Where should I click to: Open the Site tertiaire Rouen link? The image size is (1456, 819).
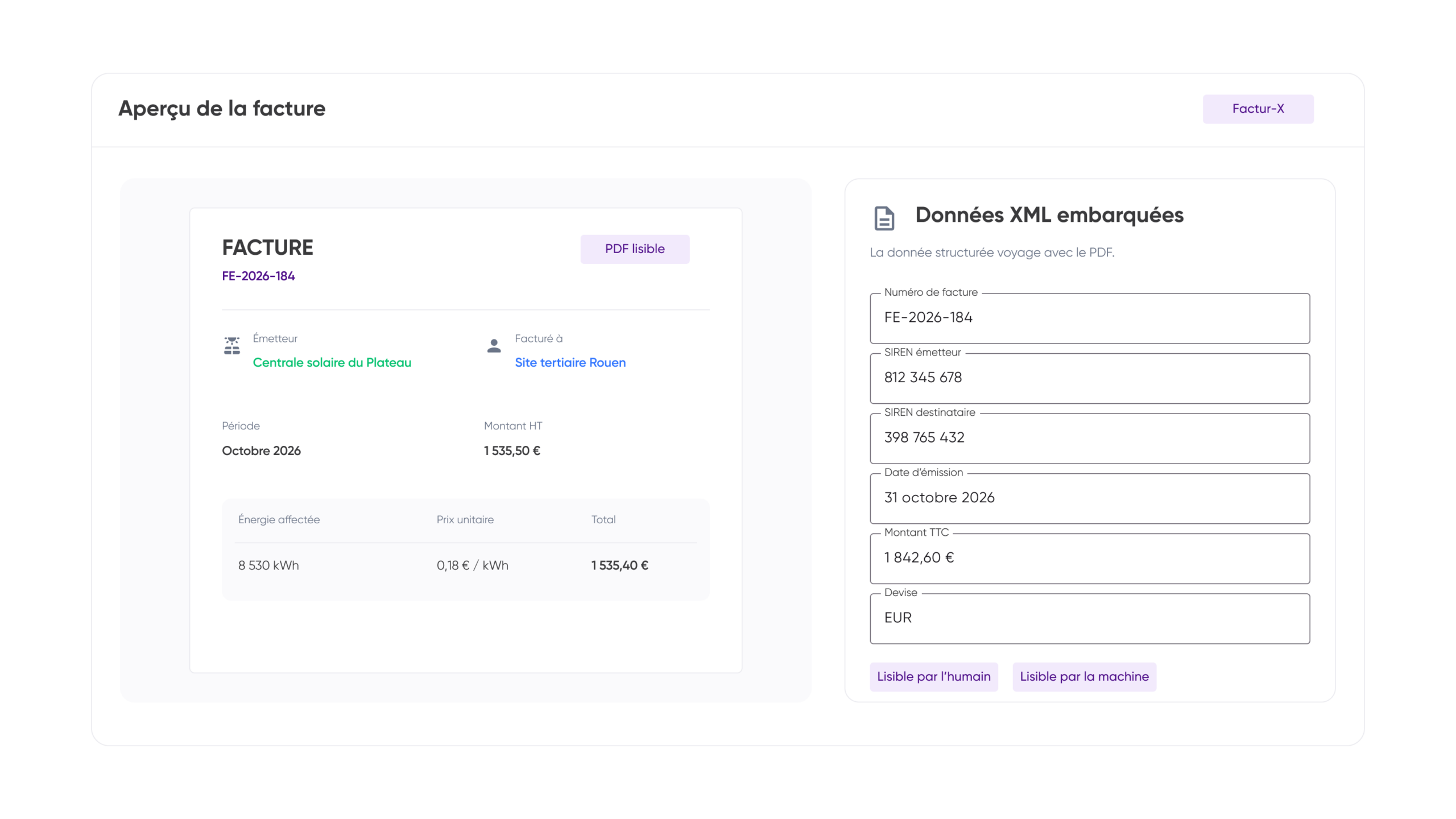coord(570,362)
